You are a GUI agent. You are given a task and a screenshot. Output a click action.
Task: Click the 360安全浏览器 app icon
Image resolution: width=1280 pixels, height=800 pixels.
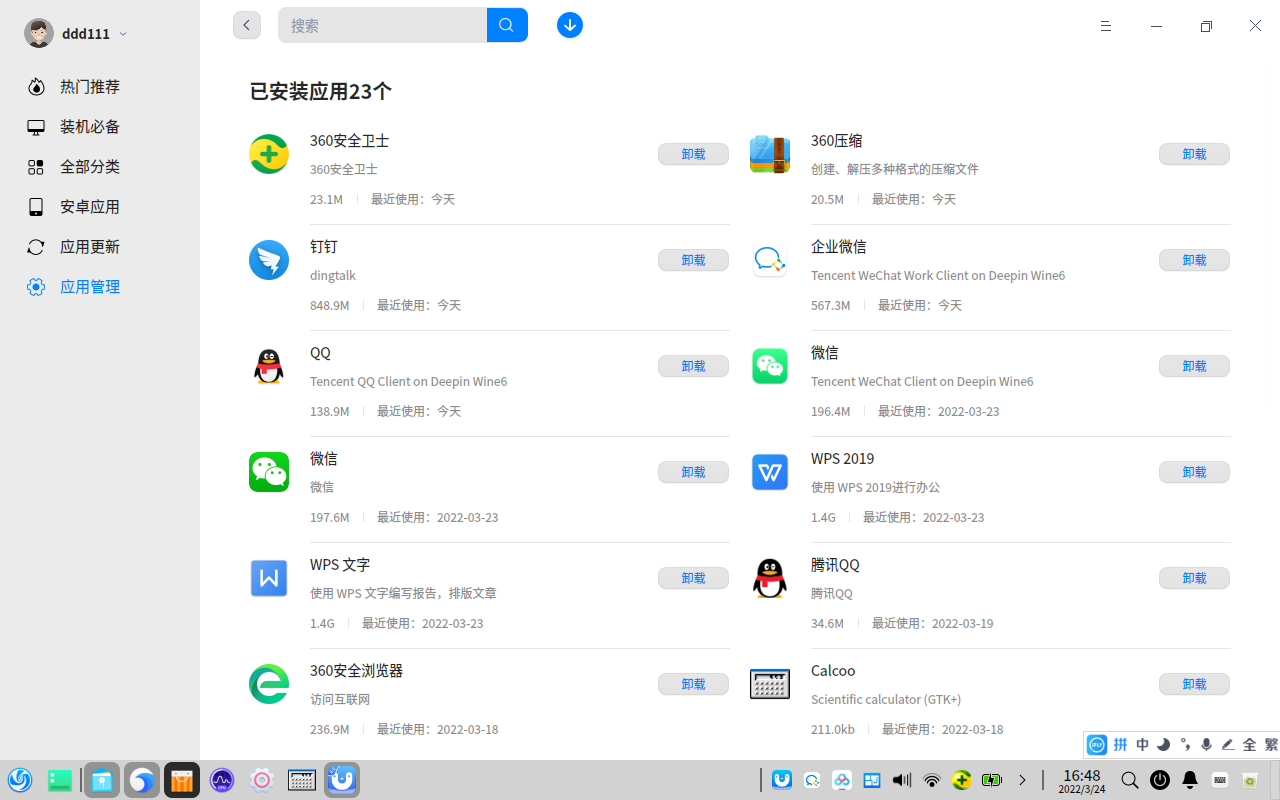click(x=269, y=684)
